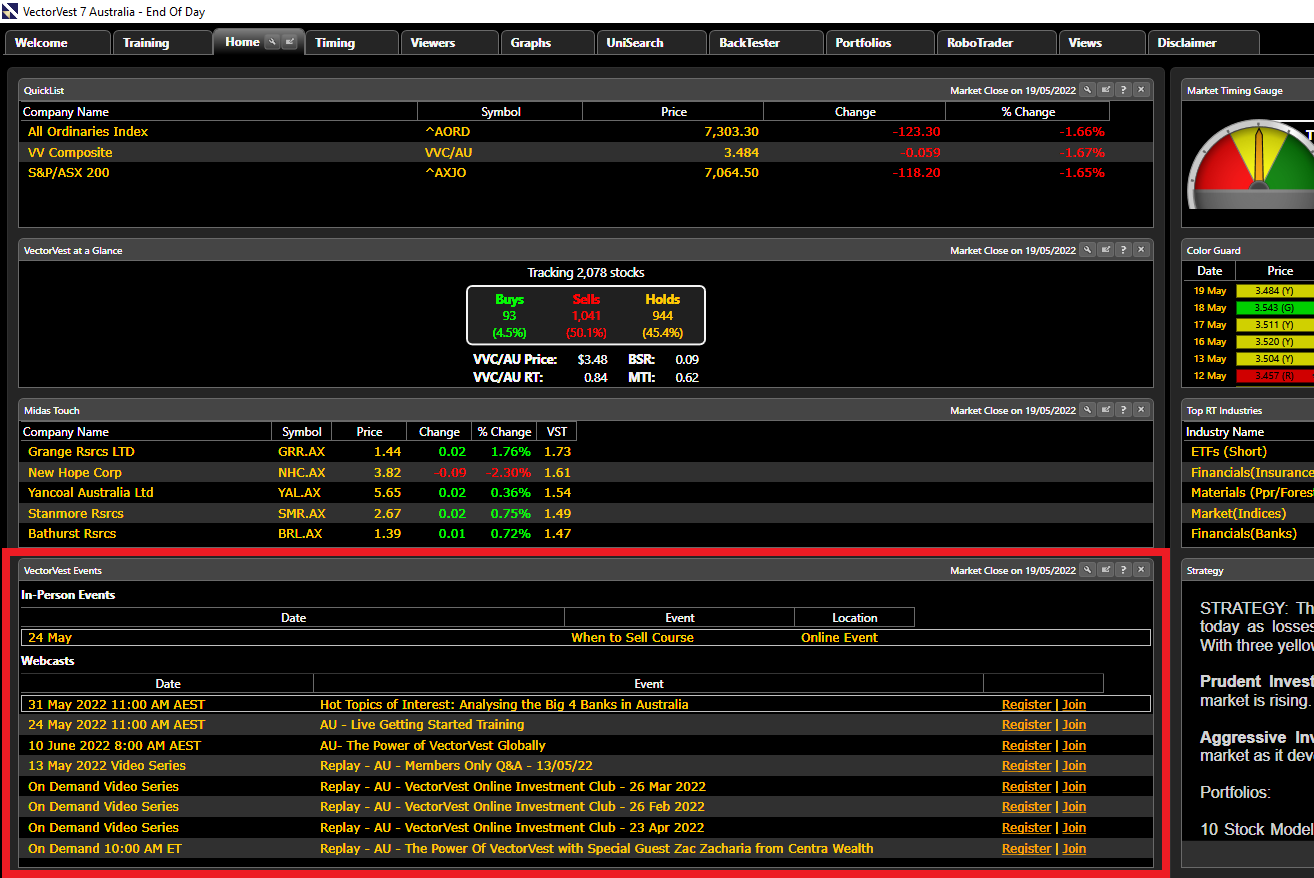Register for Power of VectorVest Globally

point(1026,745)
